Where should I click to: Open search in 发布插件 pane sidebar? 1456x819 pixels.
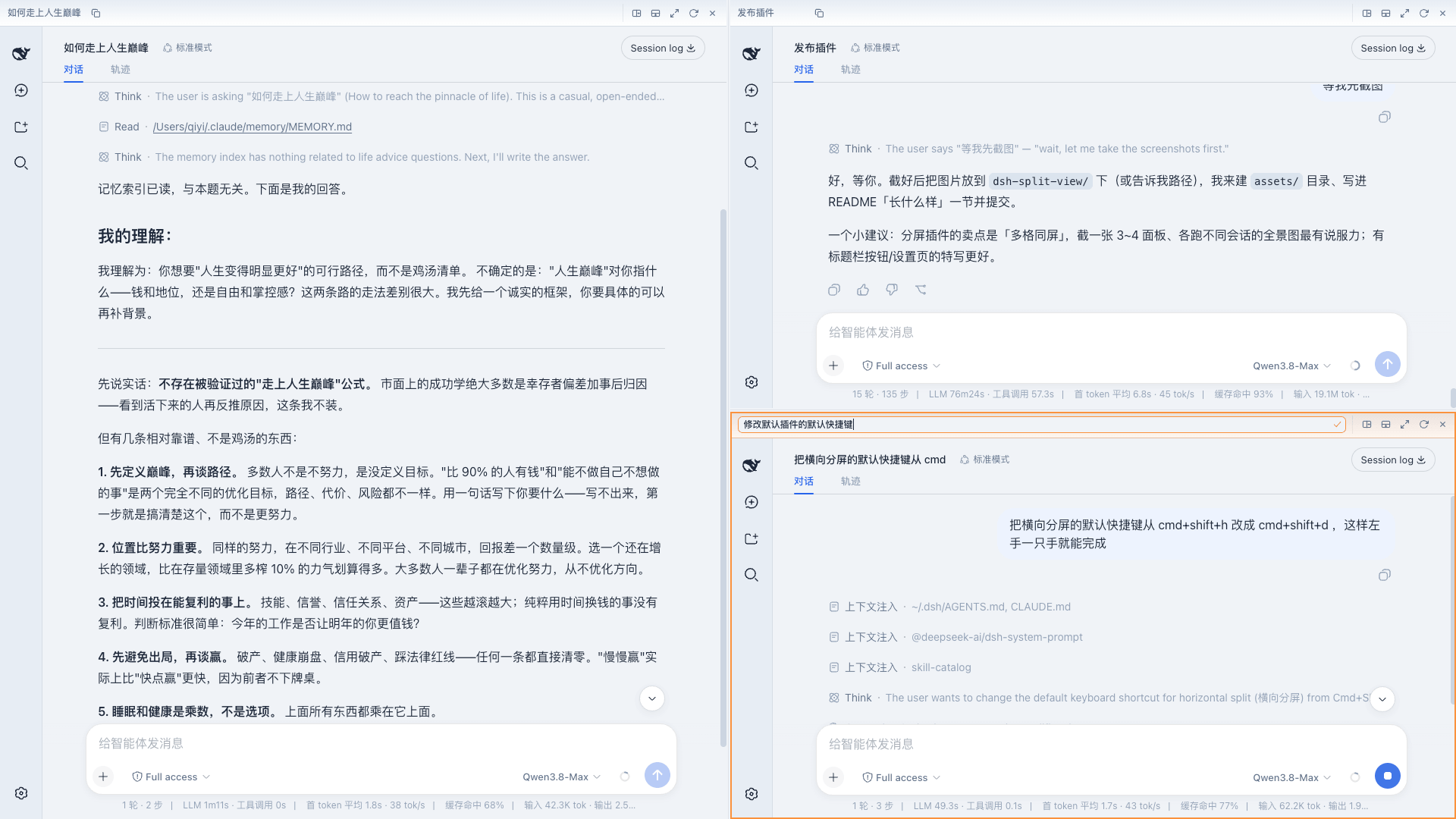pyautogui.click(x=752, y=163)
